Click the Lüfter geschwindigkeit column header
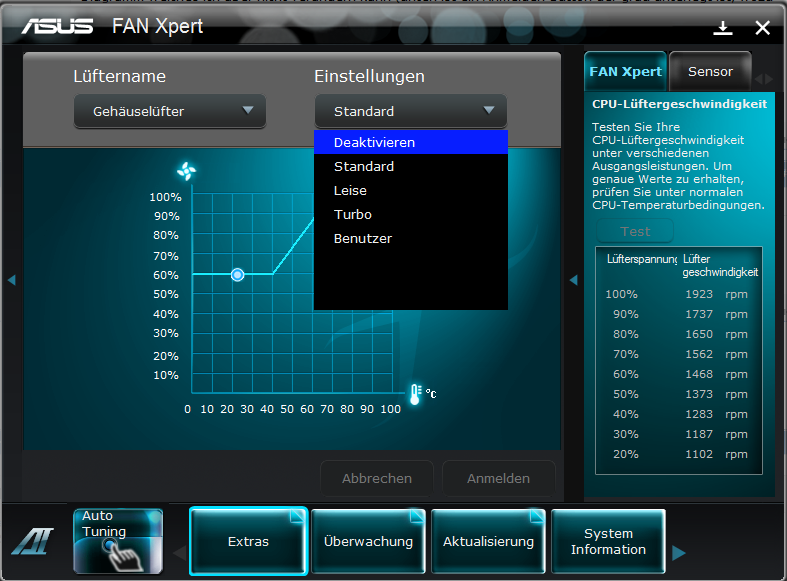This screenshot has height=581, width=787. point(720,265)
